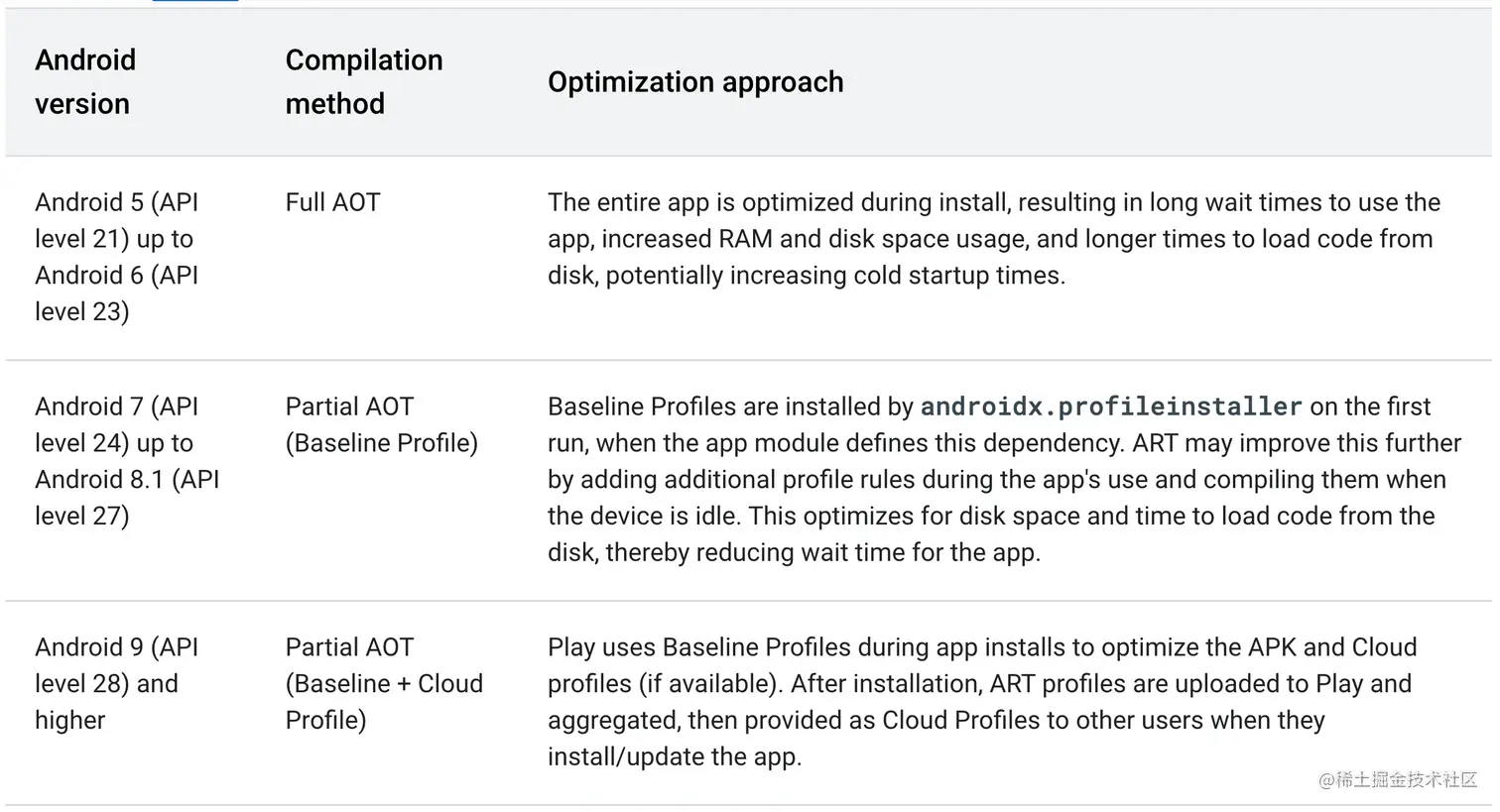Image resolution: width=1500 pixels, height=812 pixels.
Task: Select the 'Android 9 (API level 28) and higher' cell
Action: tap(117, 684)
